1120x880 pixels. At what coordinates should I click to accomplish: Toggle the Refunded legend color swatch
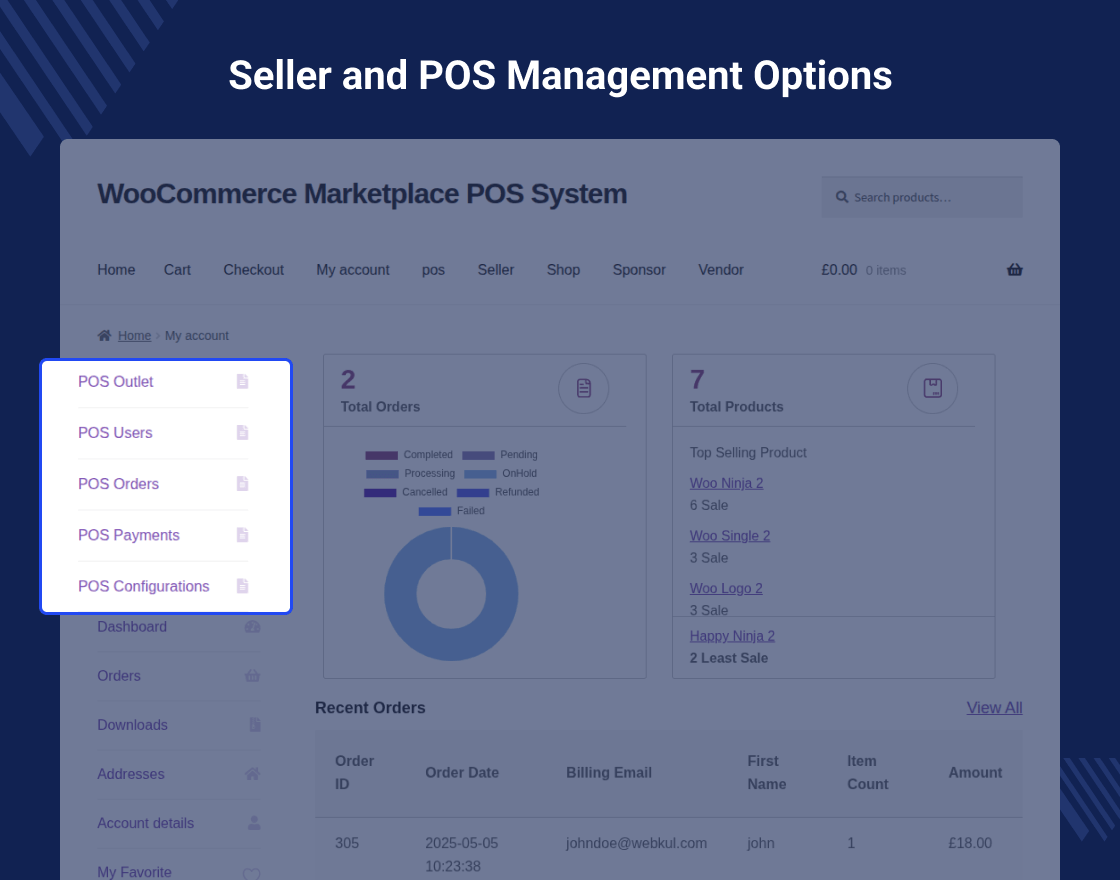473,492
